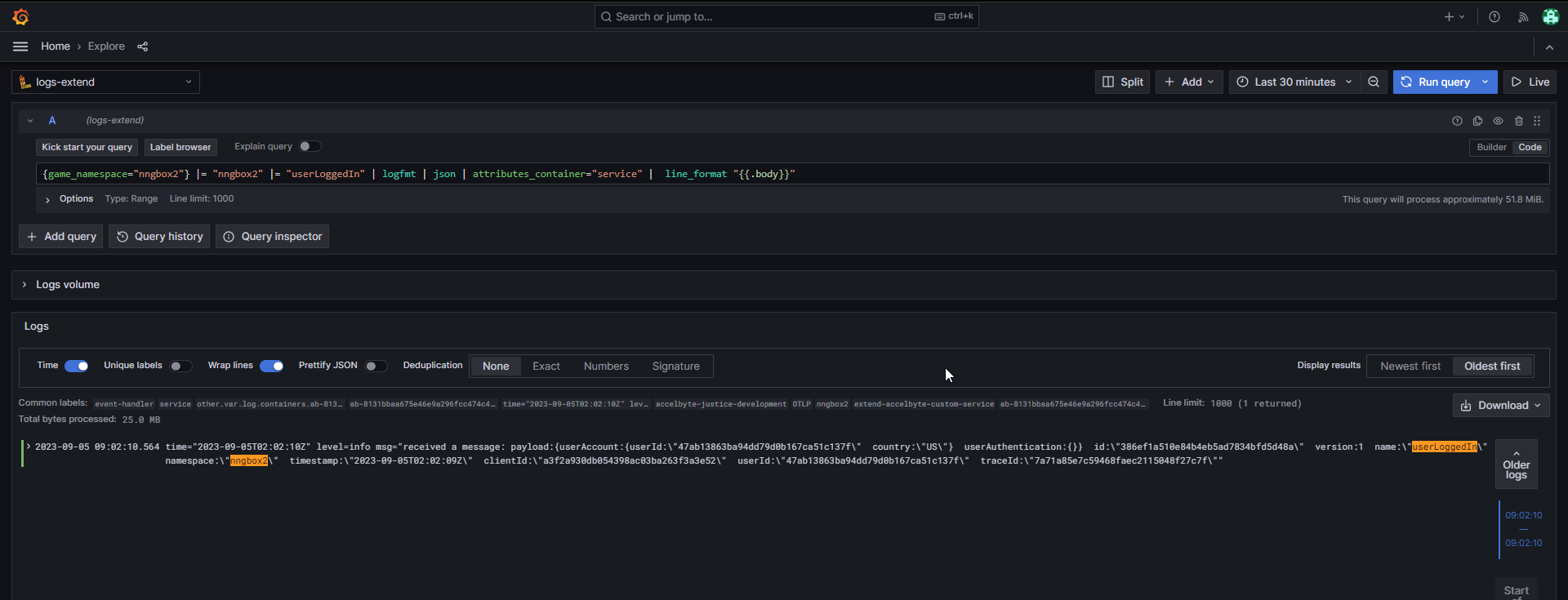This screenshot has height=600, width=1568.
Task: Select Exact deduplication
Action: [546, 366]
